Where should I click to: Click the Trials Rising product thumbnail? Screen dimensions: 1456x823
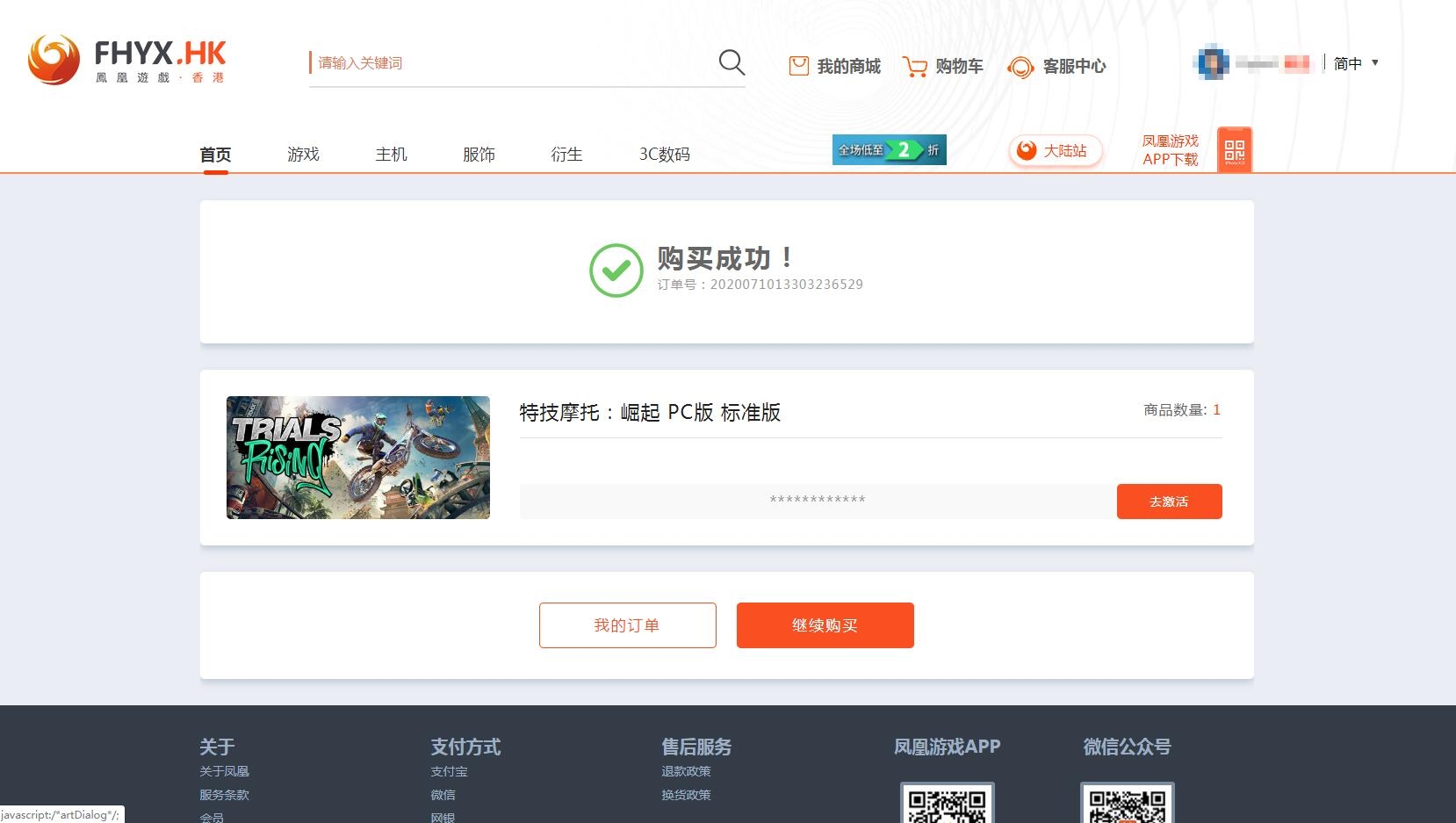click(357, 457)
